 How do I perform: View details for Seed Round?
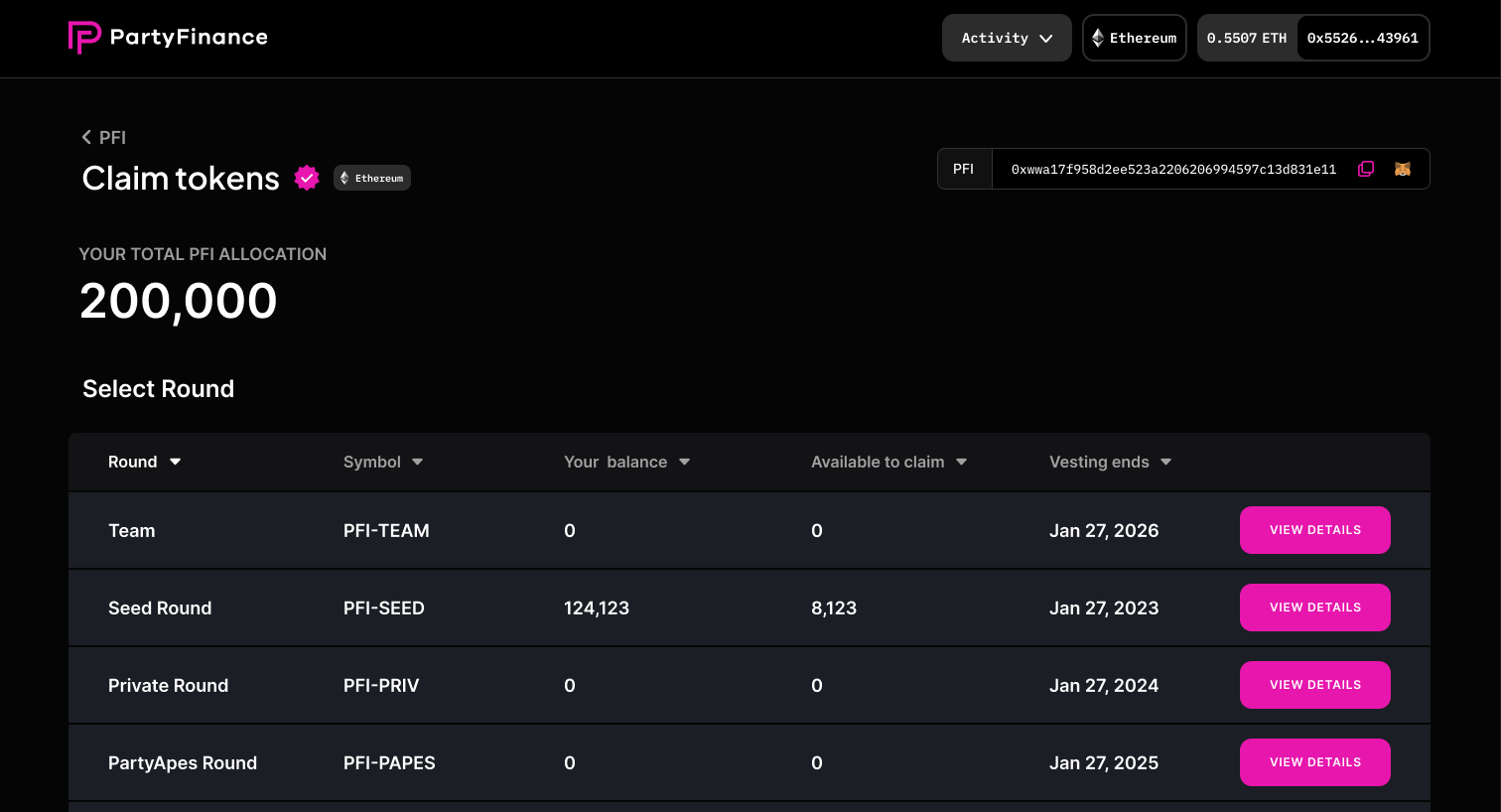click(x=1314, y=608)
